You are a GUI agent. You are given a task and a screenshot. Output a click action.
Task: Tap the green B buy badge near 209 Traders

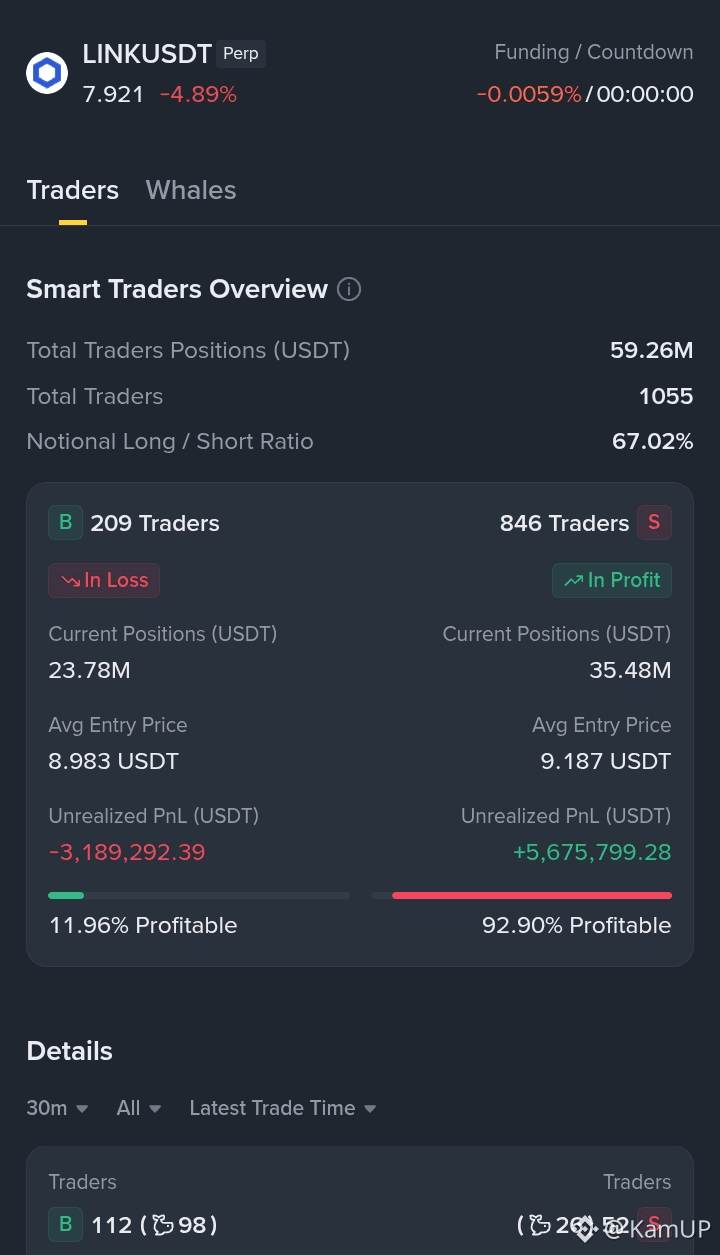coord(65,522)
